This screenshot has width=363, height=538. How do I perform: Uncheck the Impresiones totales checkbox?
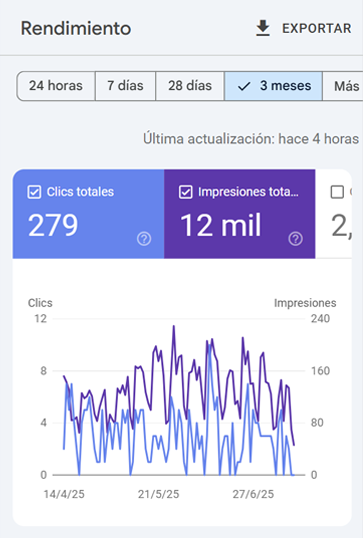pos(185,192)
